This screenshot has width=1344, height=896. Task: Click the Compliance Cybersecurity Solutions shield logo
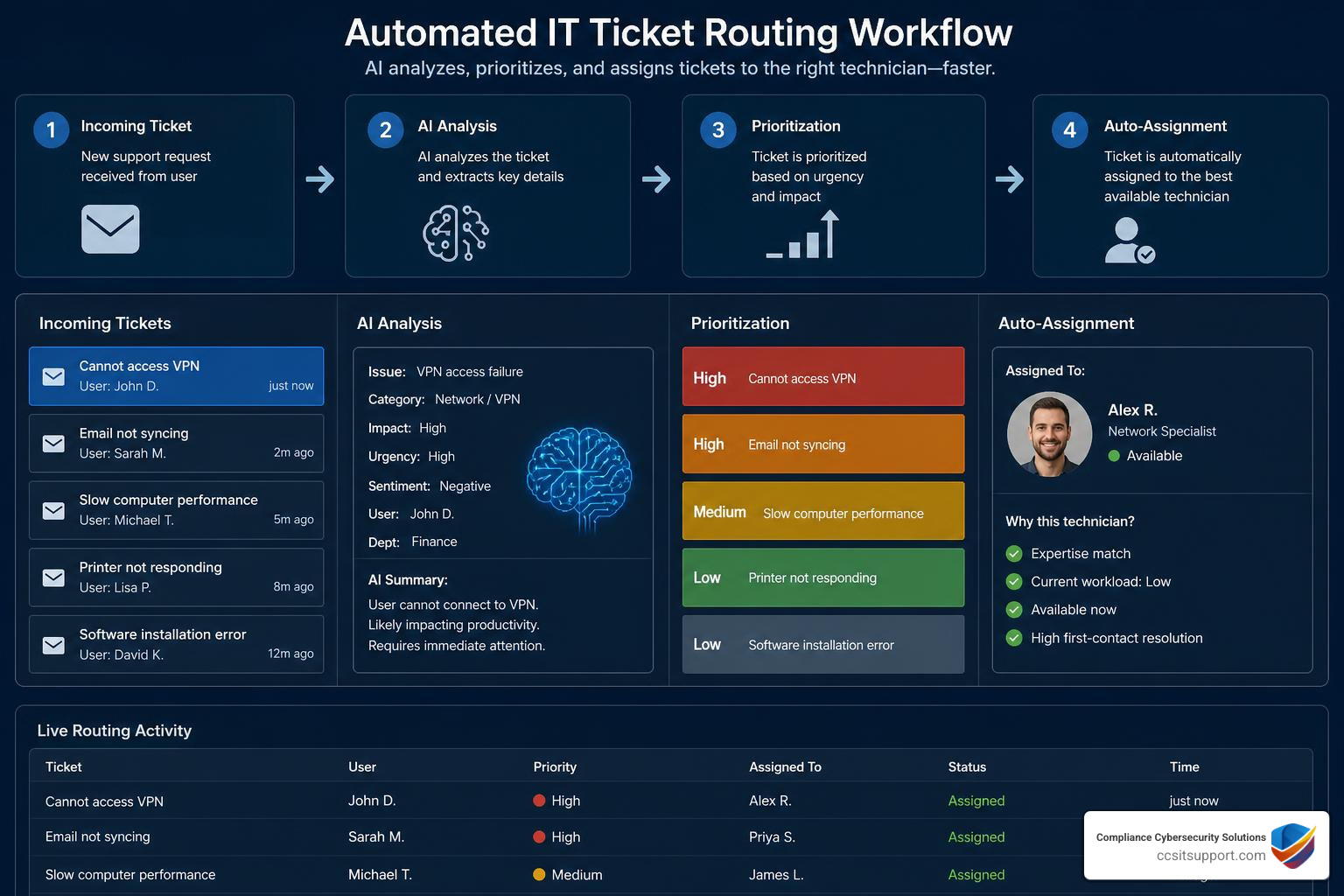click(1293, 845)
